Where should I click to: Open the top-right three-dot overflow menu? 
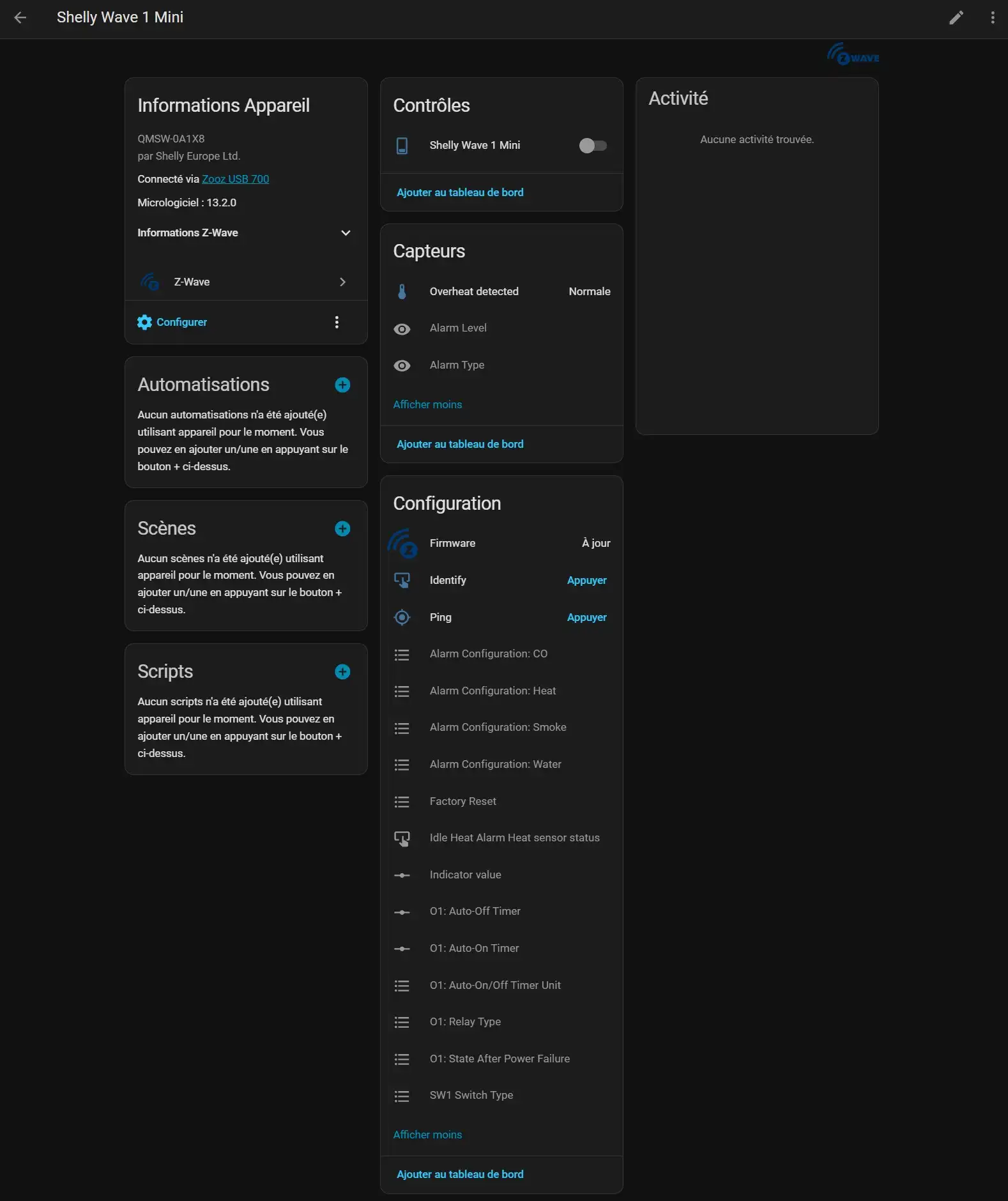coord(992,17)
